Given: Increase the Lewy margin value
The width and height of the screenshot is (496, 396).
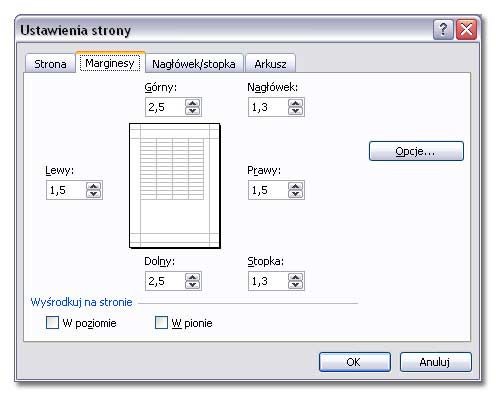Looking at the screenshot, I should (94, 186).
